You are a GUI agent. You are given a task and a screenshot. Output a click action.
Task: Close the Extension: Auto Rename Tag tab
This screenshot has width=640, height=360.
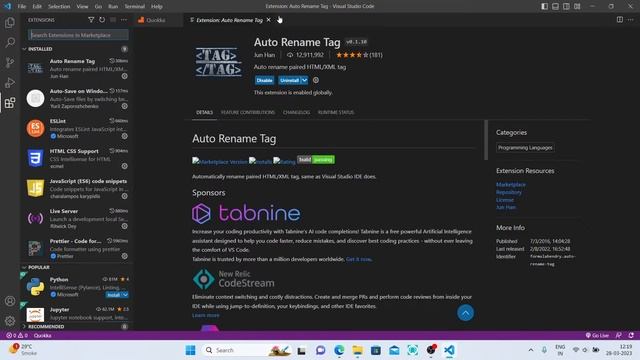(269, 20)
